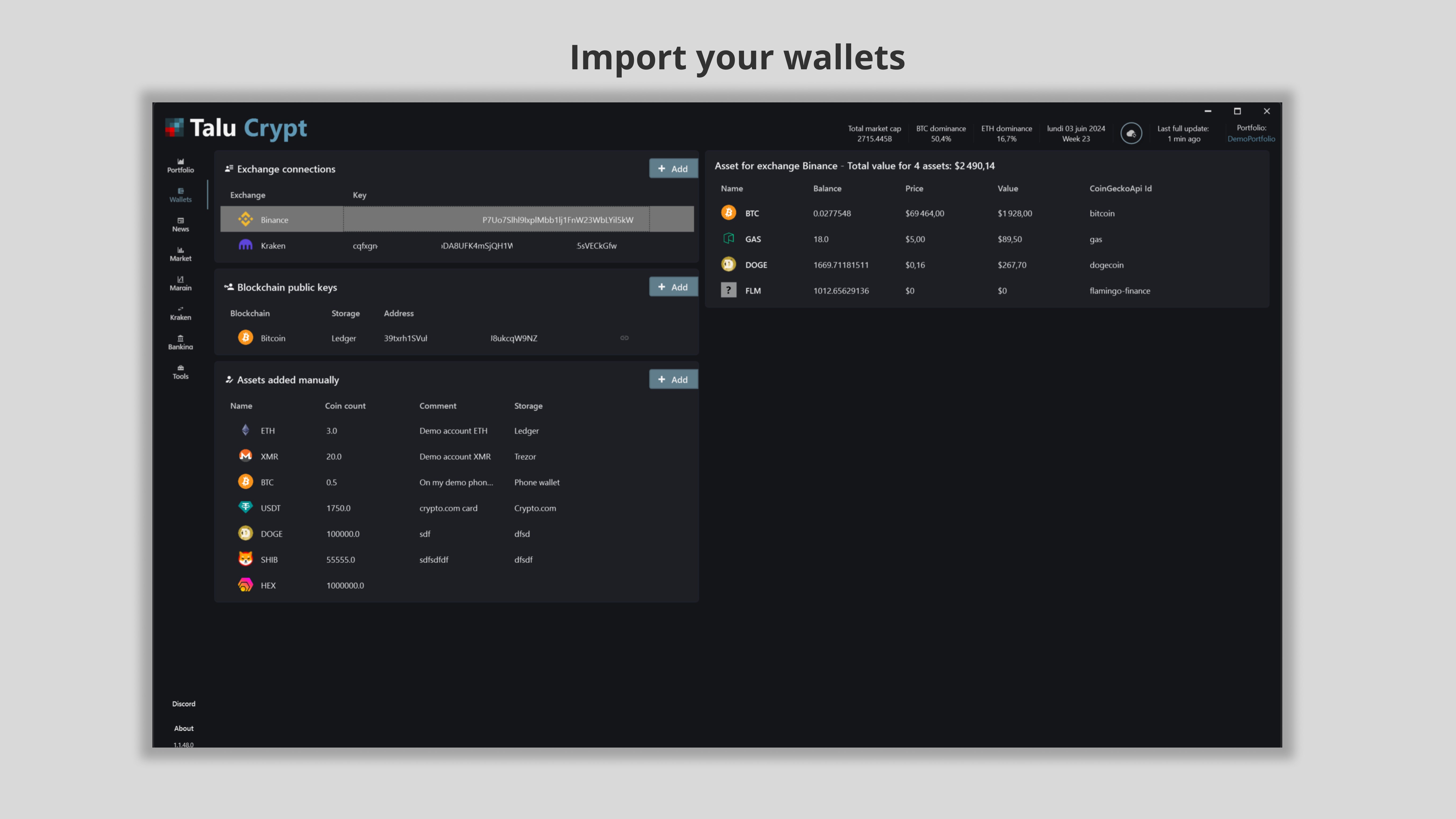Click the HEX coin icon
The width and height of the screenshot is (1456, 819).
pos(245,585)
